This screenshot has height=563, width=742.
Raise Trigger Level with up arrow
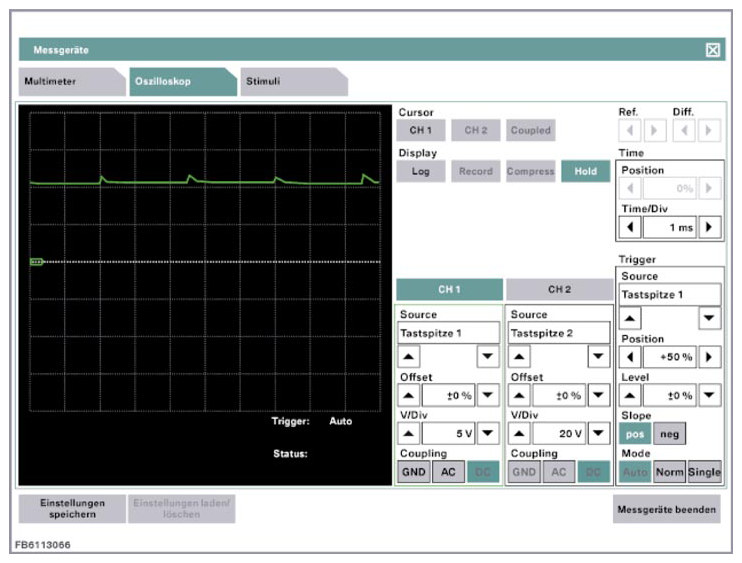pyautogui.click(x=630, y=395)
